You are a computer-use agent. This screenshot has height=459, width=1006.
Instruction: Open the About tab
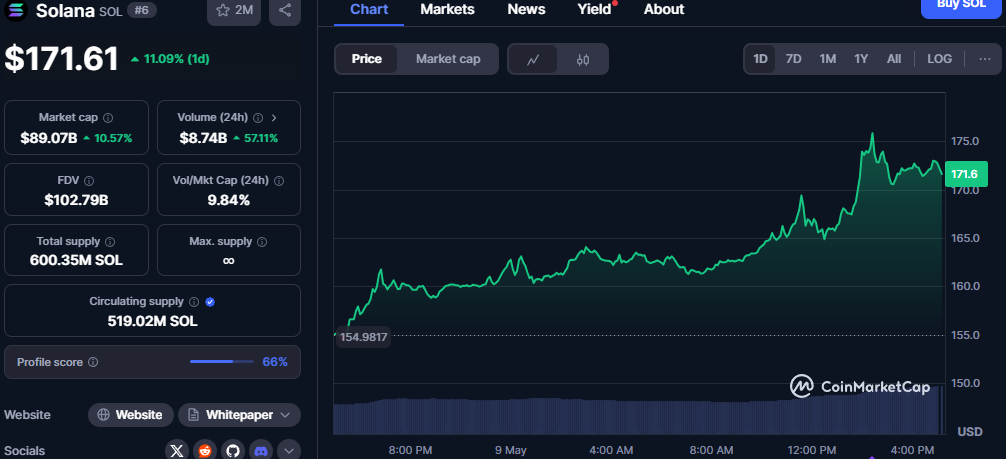[664, 10]
